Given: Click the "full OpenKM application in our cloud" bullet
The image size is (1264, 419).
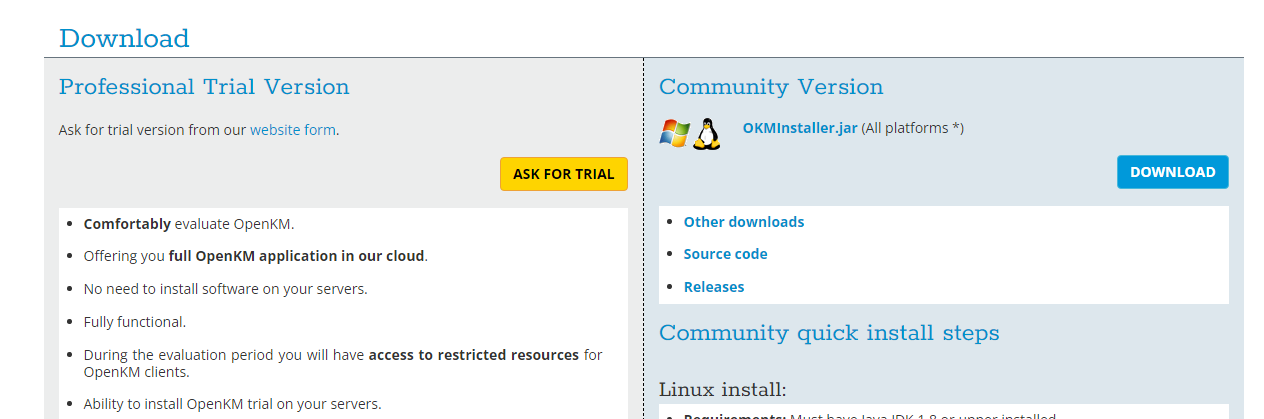Looking at the screenshot, I should coord(256,256).
